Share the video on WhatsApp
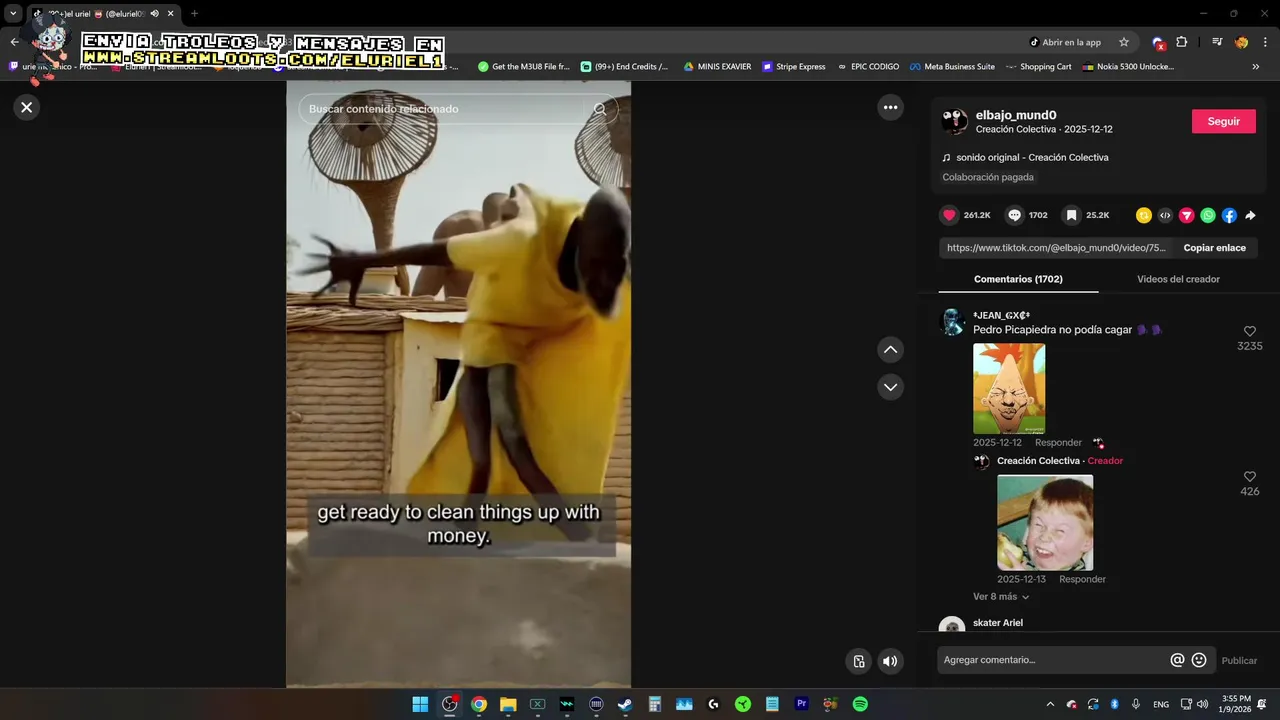This screenshot has width=1280, height=720. [x=1208, y=215]
